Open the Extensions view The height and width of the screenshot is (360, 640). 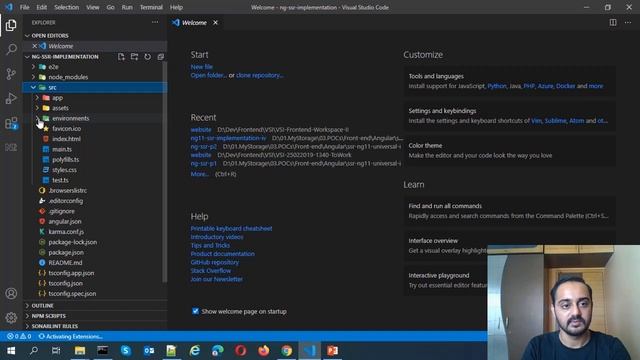tap(11, 123)
